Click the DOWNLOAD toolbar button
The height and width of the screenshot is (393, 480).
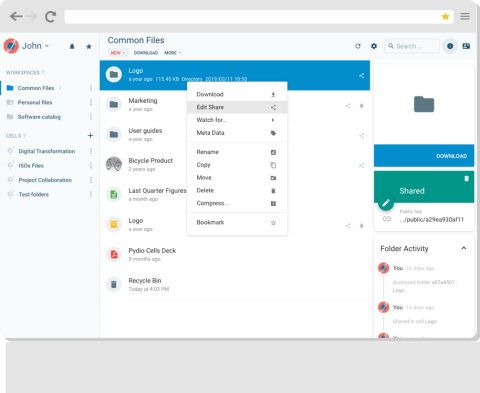coord(146,53)
